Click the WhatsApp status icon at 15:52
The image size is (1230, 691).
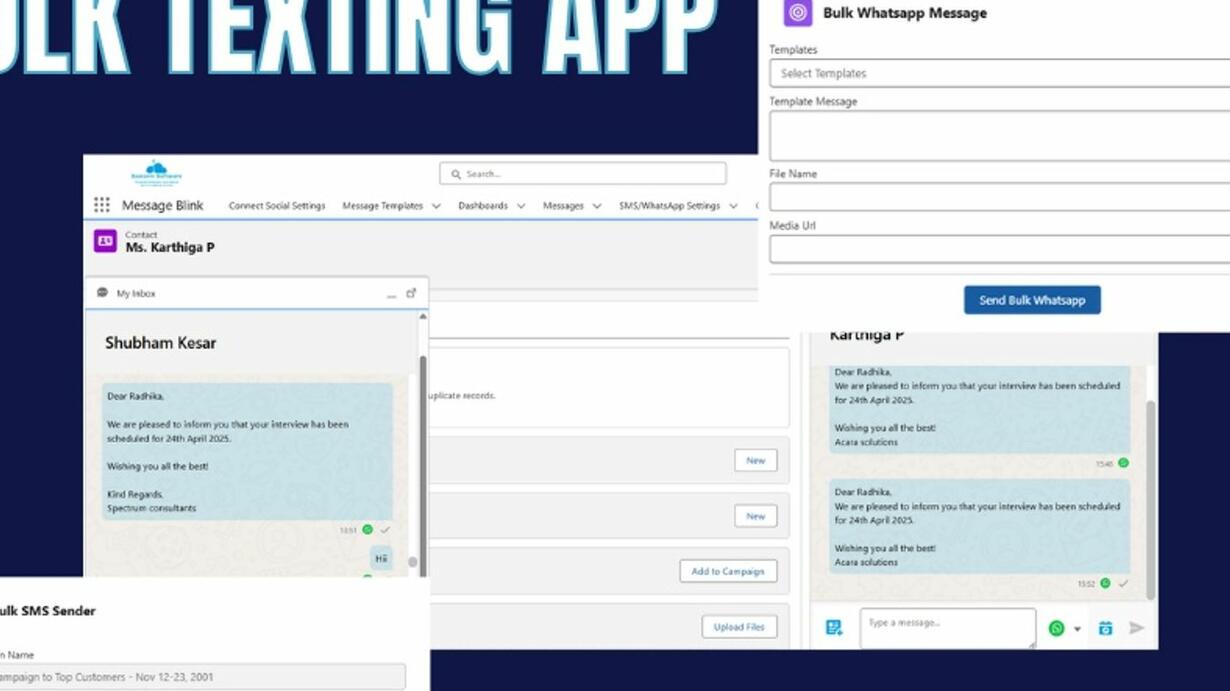(1105, 583)
